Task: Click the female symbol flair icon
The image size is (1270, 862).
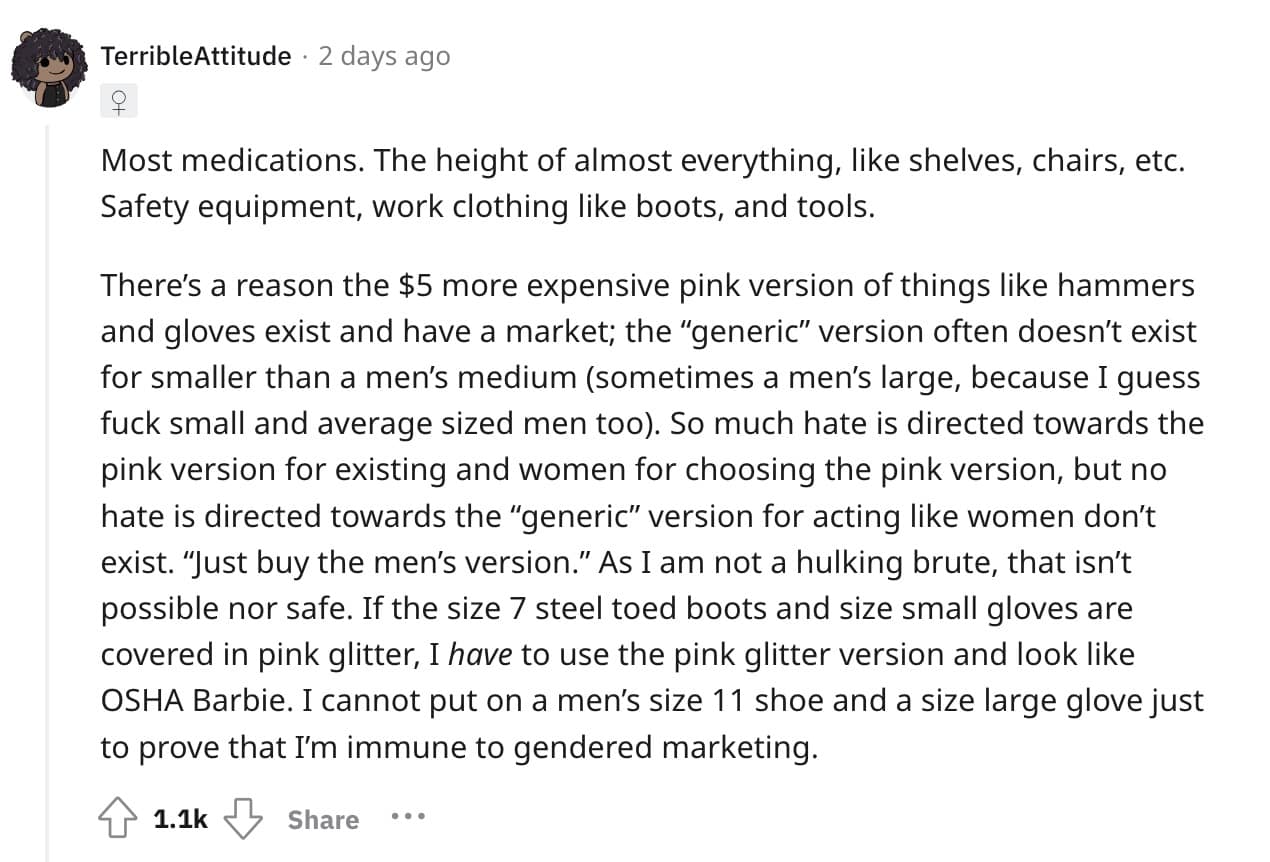Action: tap(119, 101)
